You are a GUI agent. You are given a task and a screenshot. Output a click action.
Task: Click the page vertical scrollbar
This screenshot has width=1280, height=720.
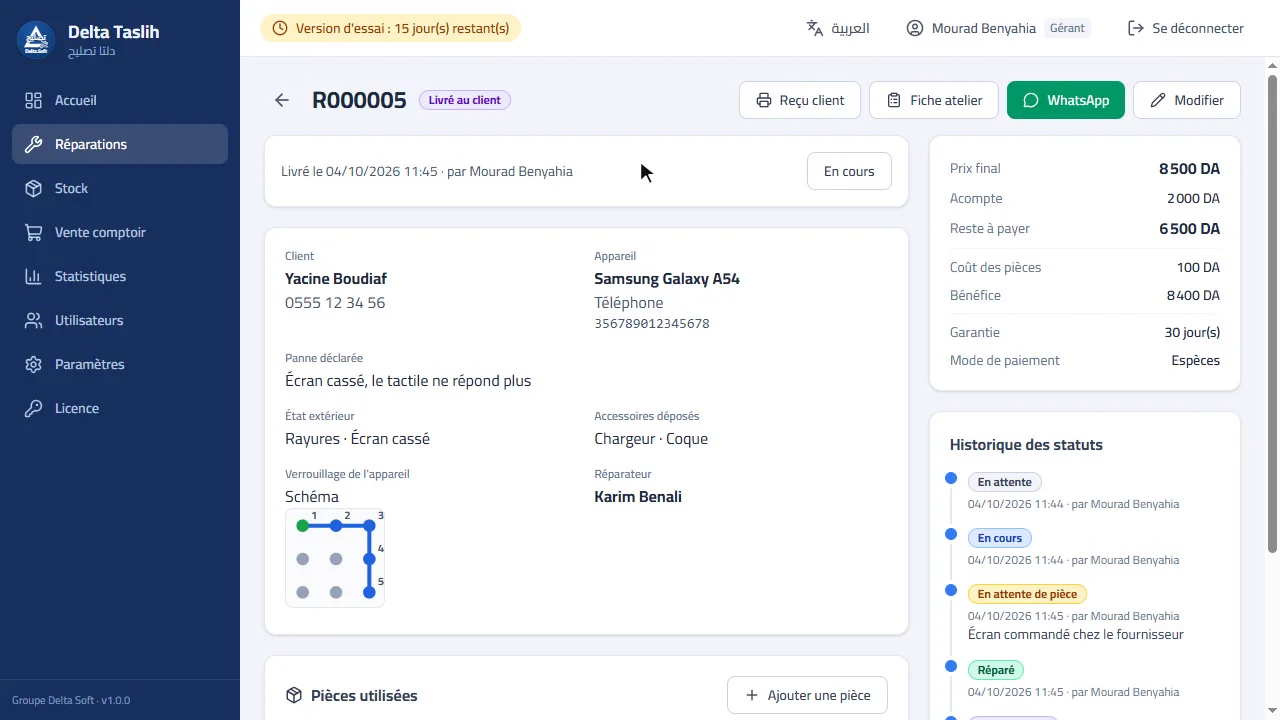pos(1272,312)
